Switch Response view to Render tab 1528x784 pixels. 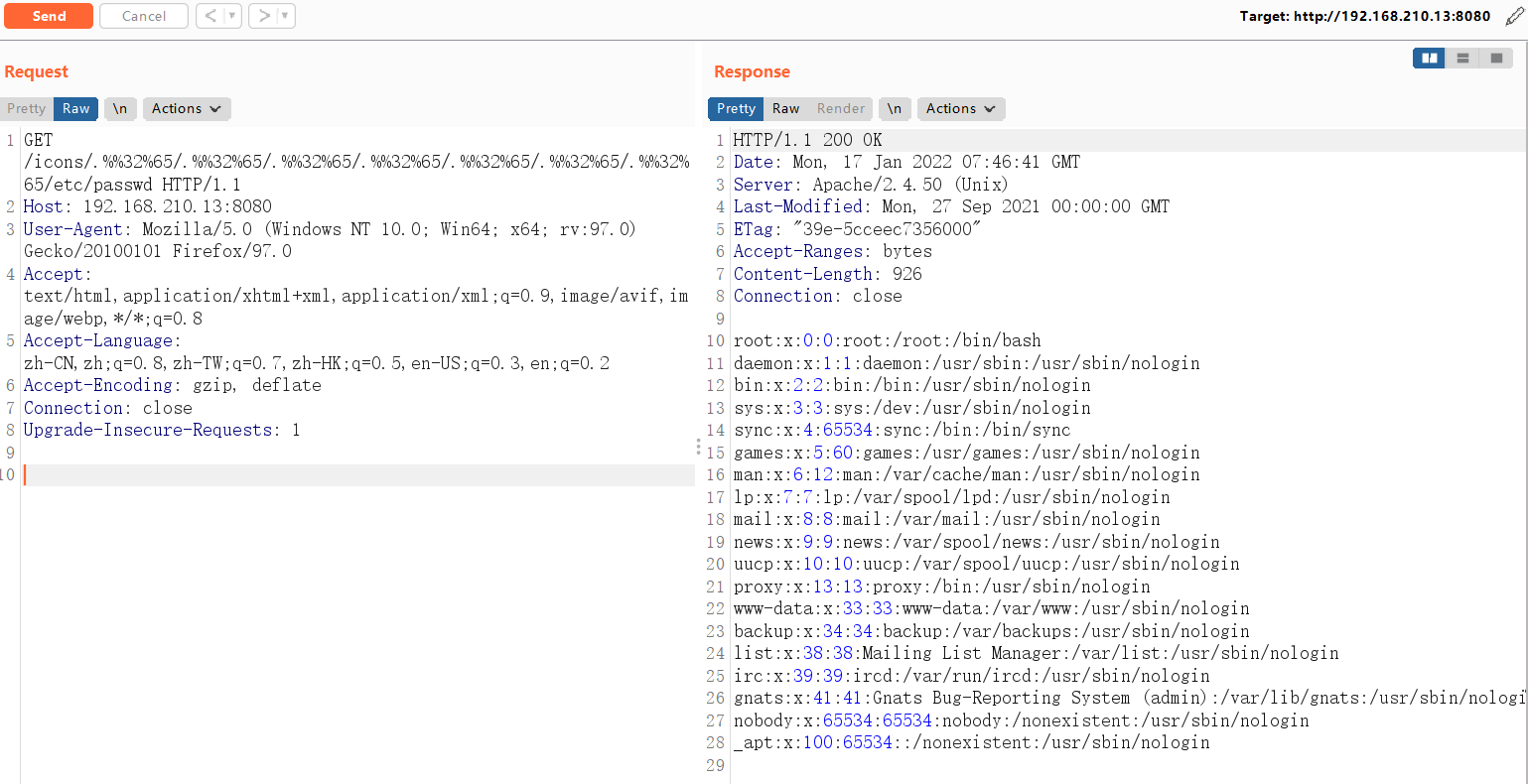841,108
